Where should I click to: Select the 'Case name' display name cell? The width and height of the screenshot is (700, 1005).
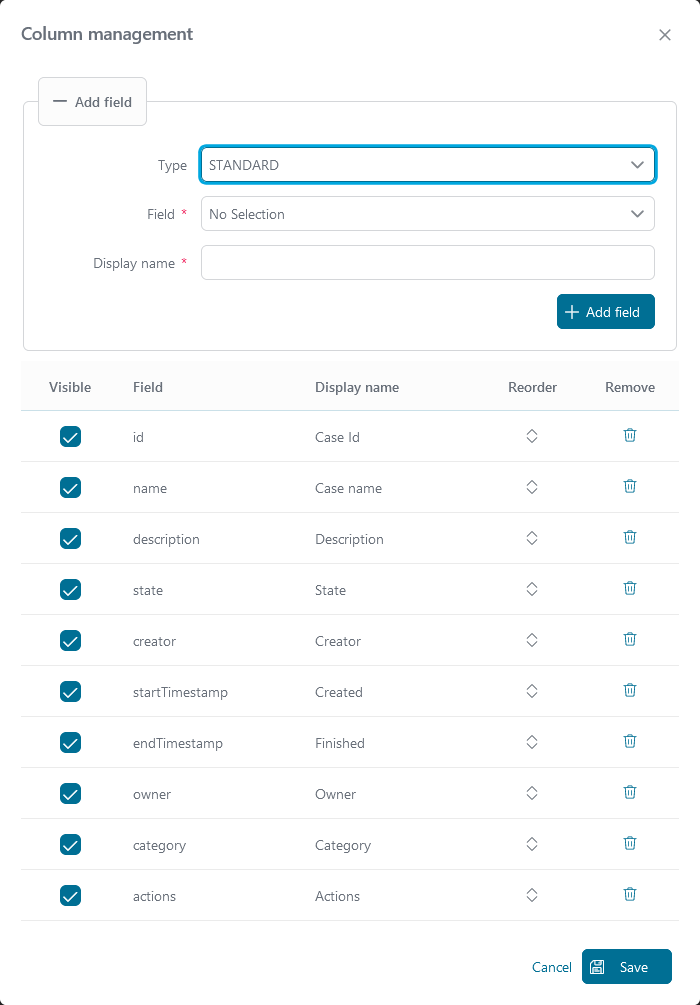348,488
